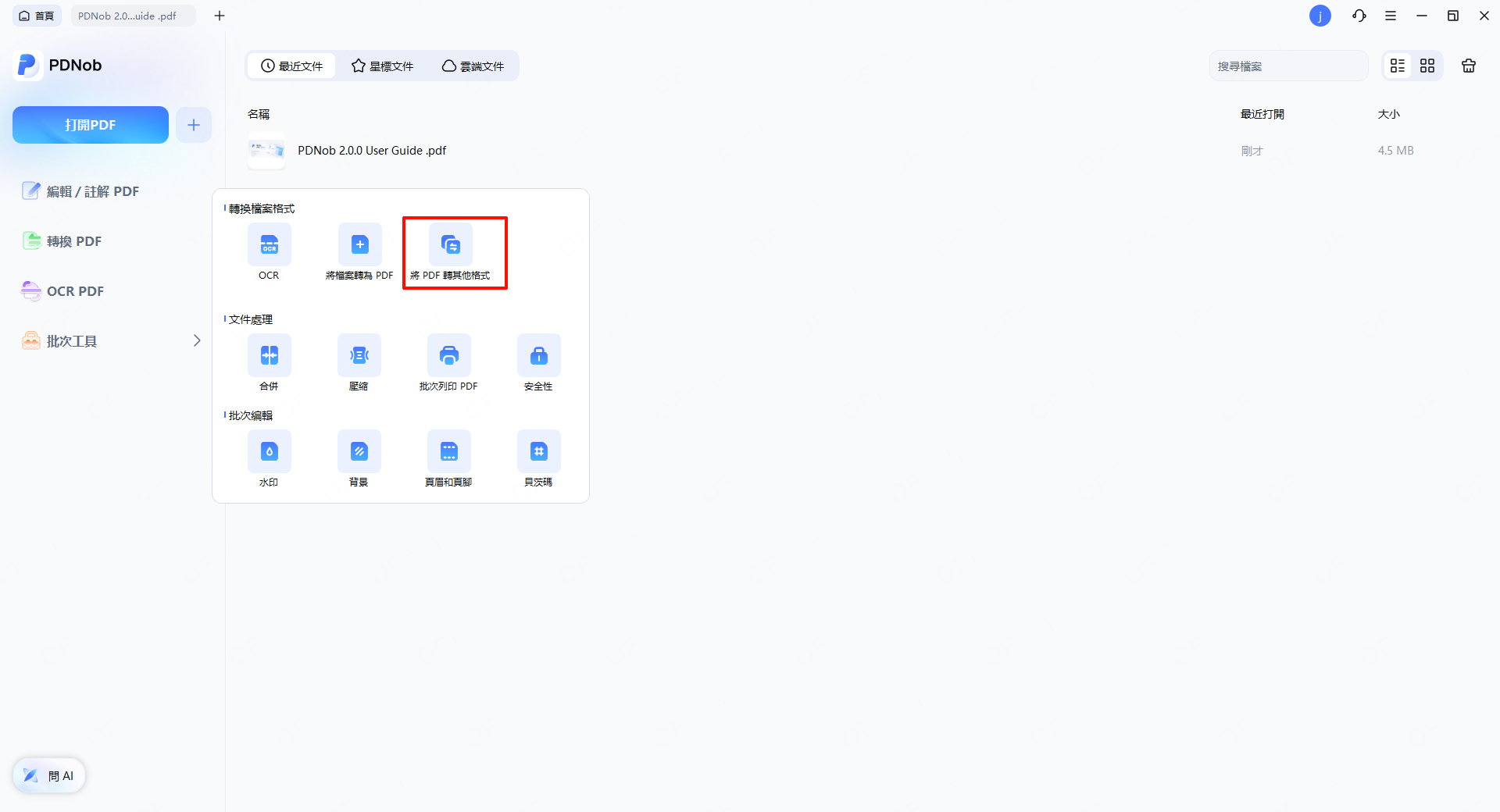
Task: Open 編輯 / 註解 PDF in sidebar
Action: (80, 191)
